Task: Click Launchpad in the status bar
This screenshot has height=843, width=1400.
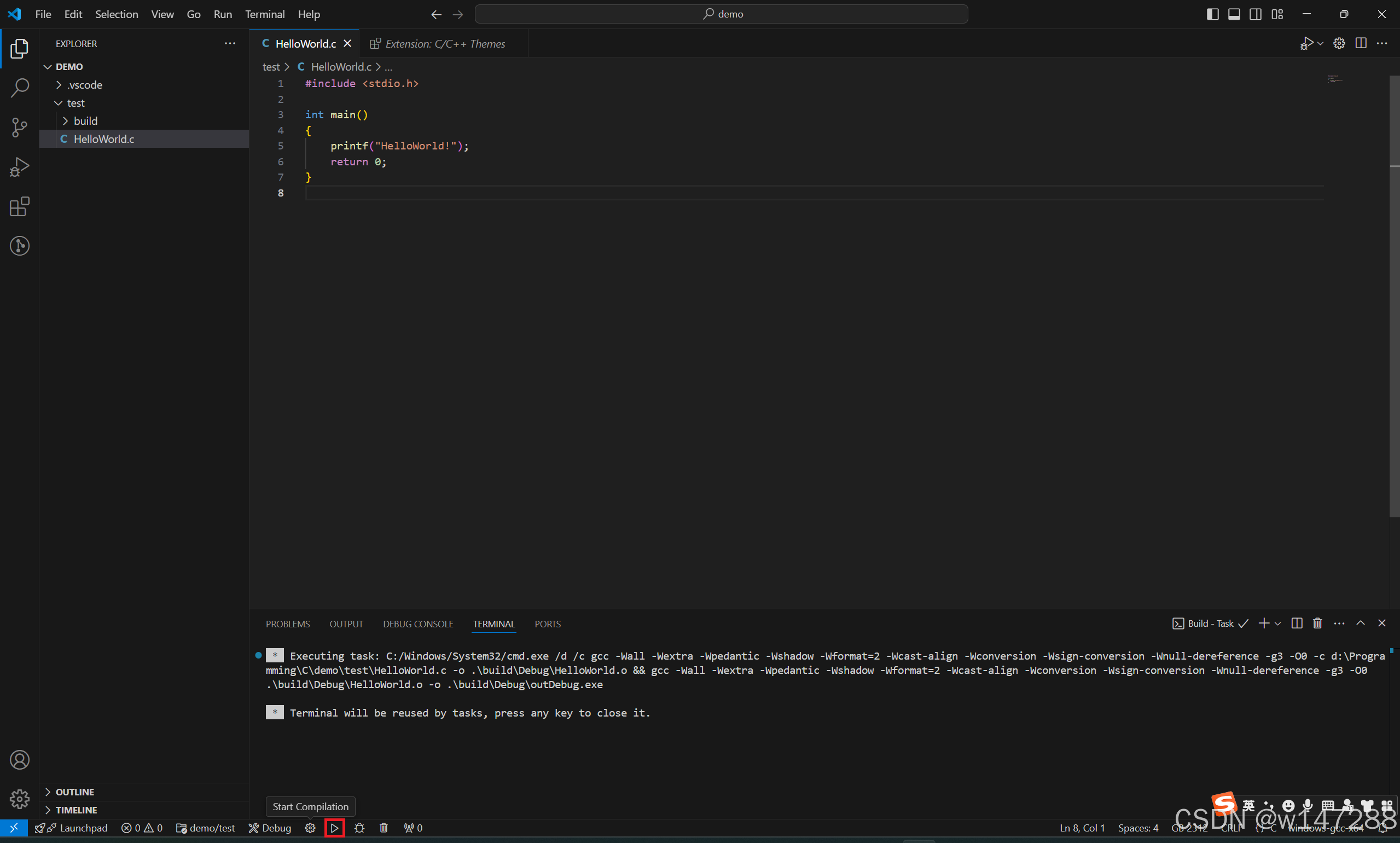Action: [x=83, y=828]
